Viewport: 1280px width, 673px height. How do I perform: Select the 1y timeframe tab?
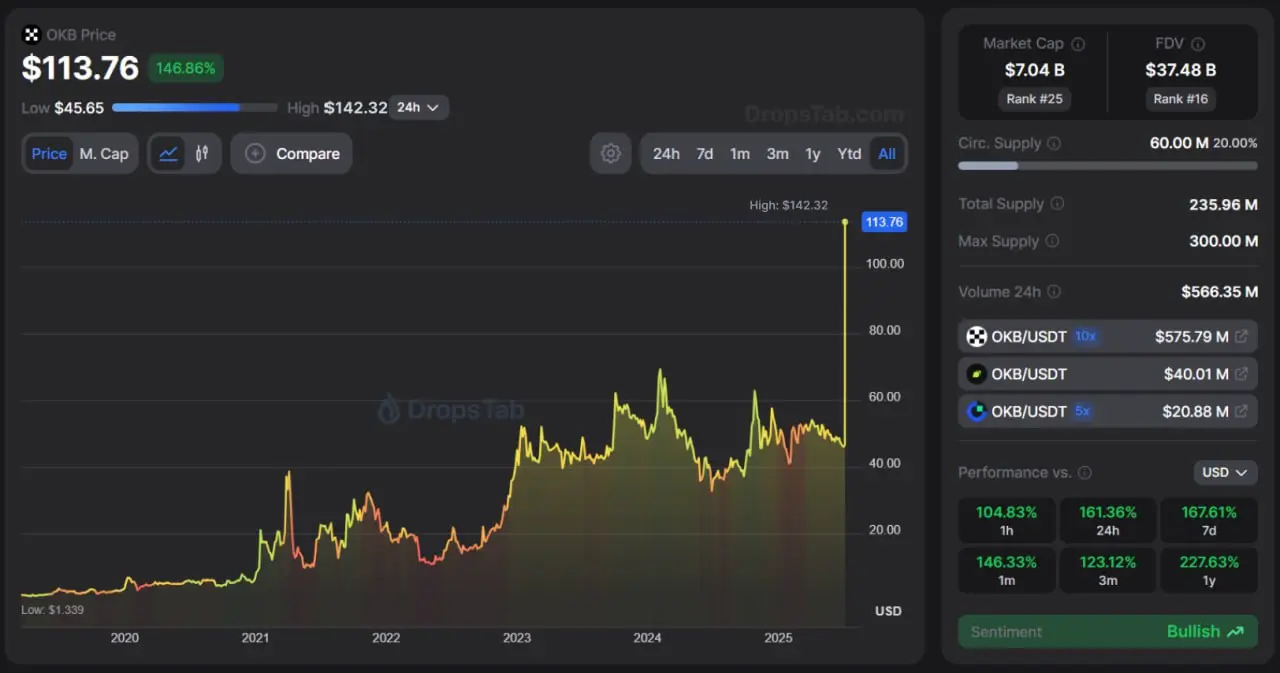[x=813, y=154]
